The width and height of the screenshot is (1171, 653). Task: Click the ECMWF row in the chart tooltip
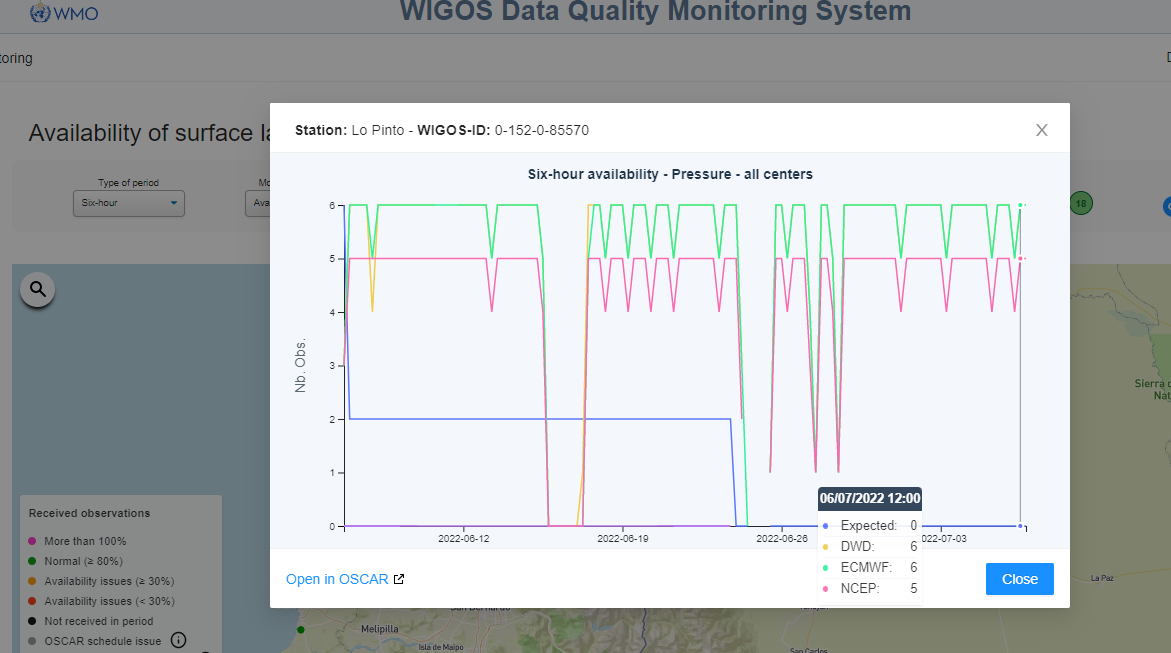870,568
